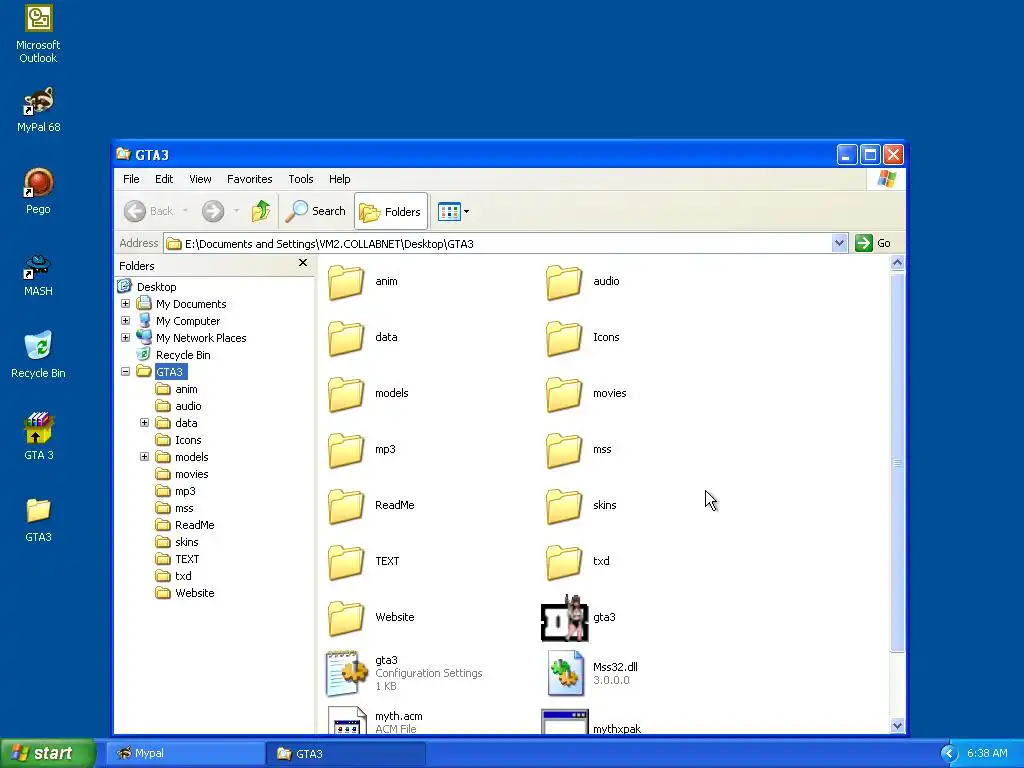The height and width of the screenshot is (768, 1024).
Task: Select Icons in folder tree
Action: 179,440
